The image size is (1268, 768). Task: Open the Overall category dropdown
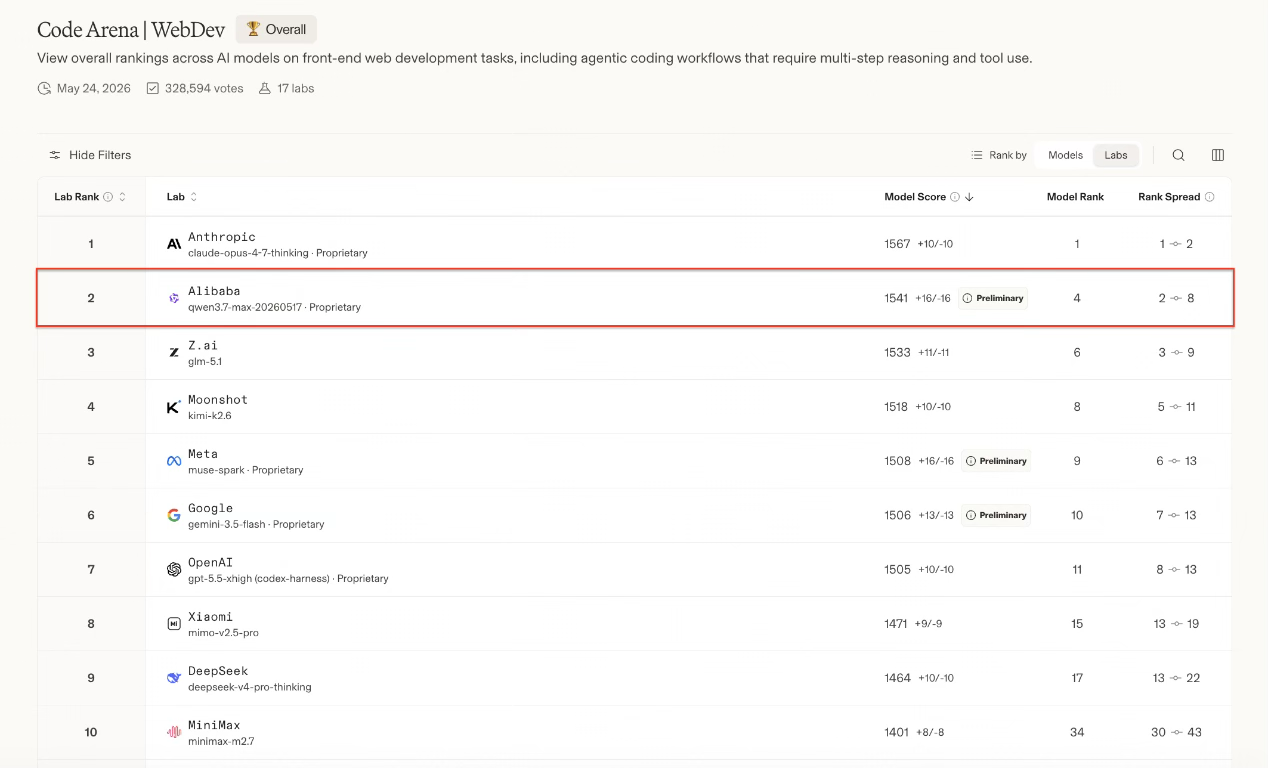[x=277, y=29]
